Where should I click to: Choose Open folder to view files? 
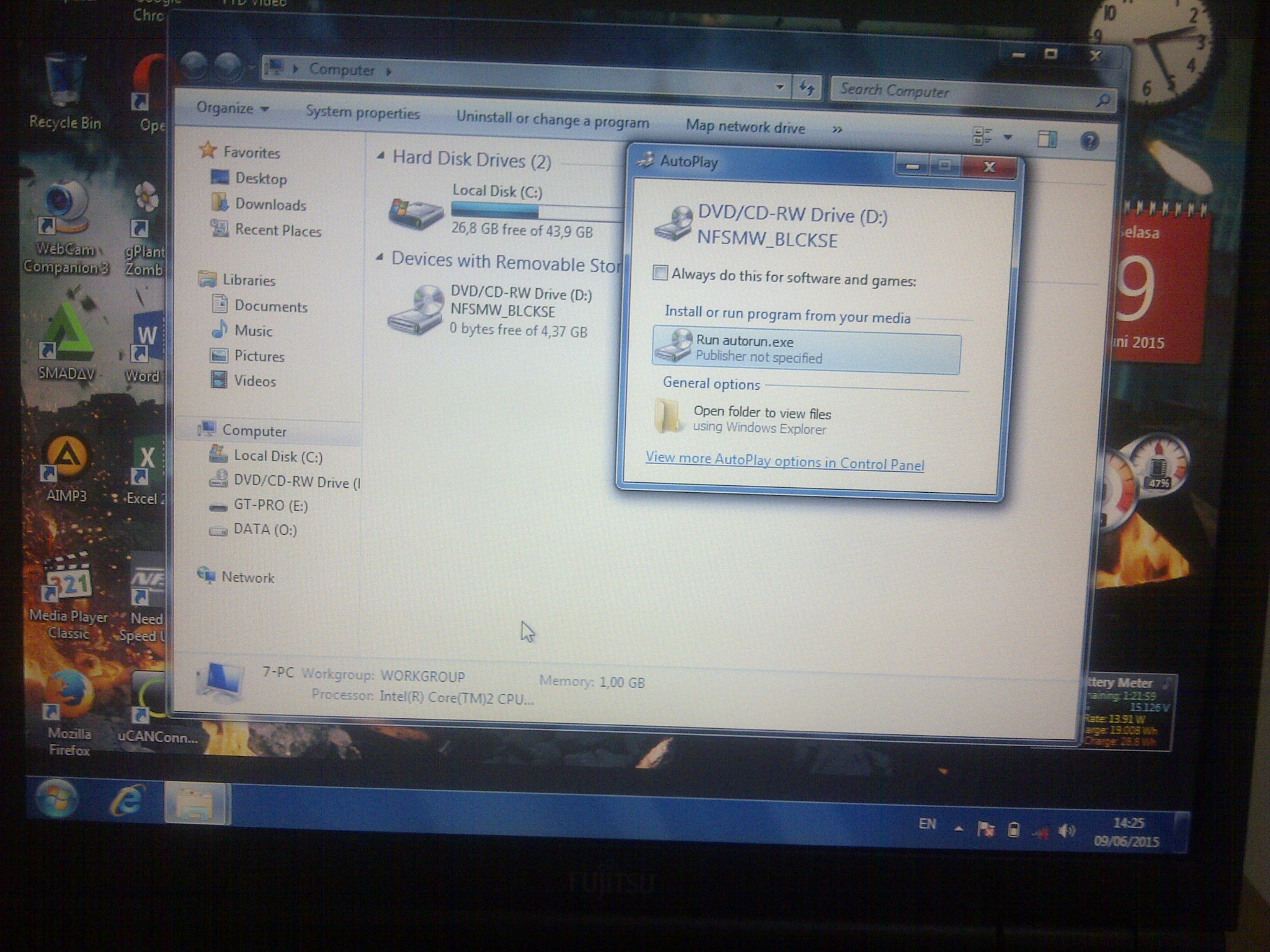744,419
